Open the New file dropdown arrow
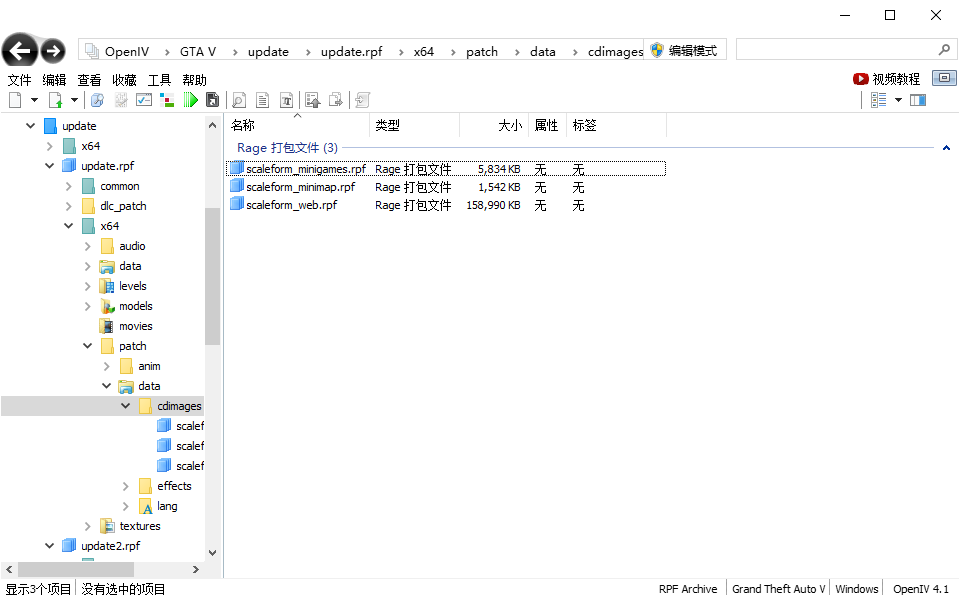 click(x=34, y=100)
